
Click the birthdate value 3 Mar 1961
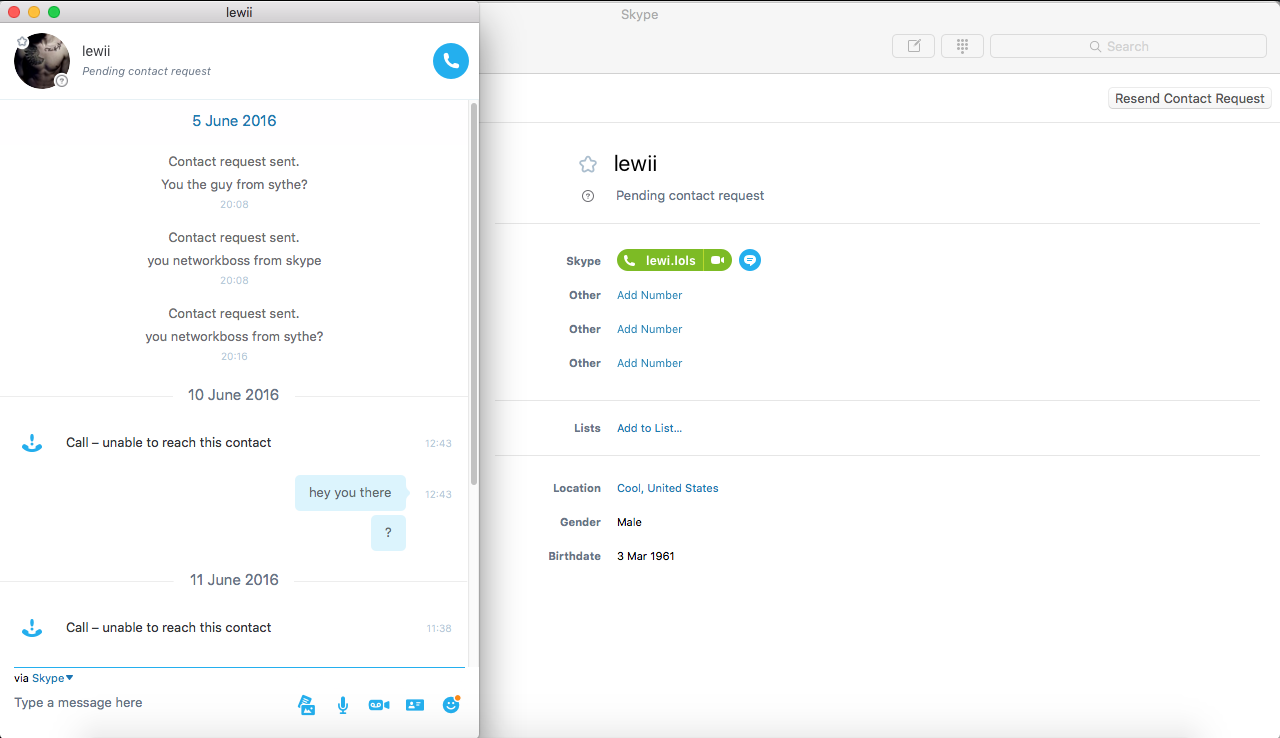click(646, 556)
